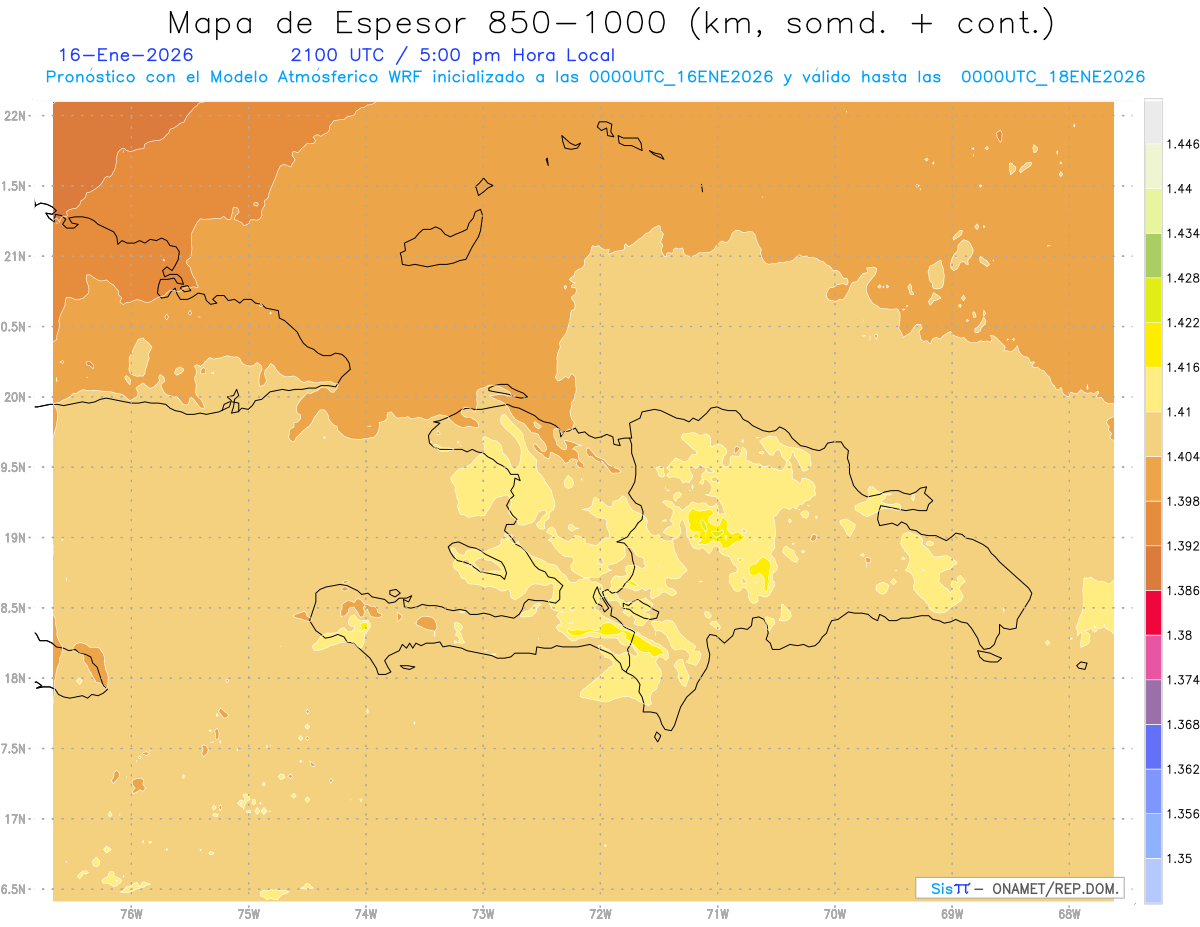Screen dimensions: 1200x927
Task: Select the yellow-green swatch between 1.422 and 1.428
Action: point(1153,300)
